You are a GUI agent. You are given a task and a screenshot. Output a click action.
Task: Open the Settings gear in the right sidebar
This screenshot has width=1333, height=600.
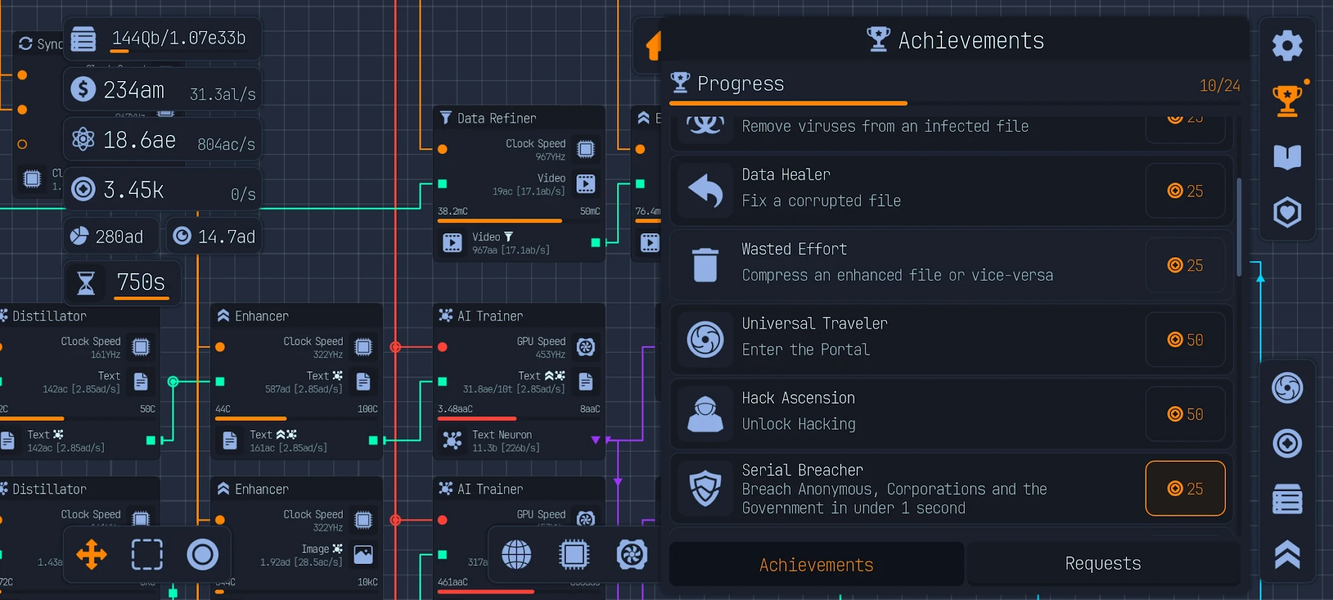1287,45
